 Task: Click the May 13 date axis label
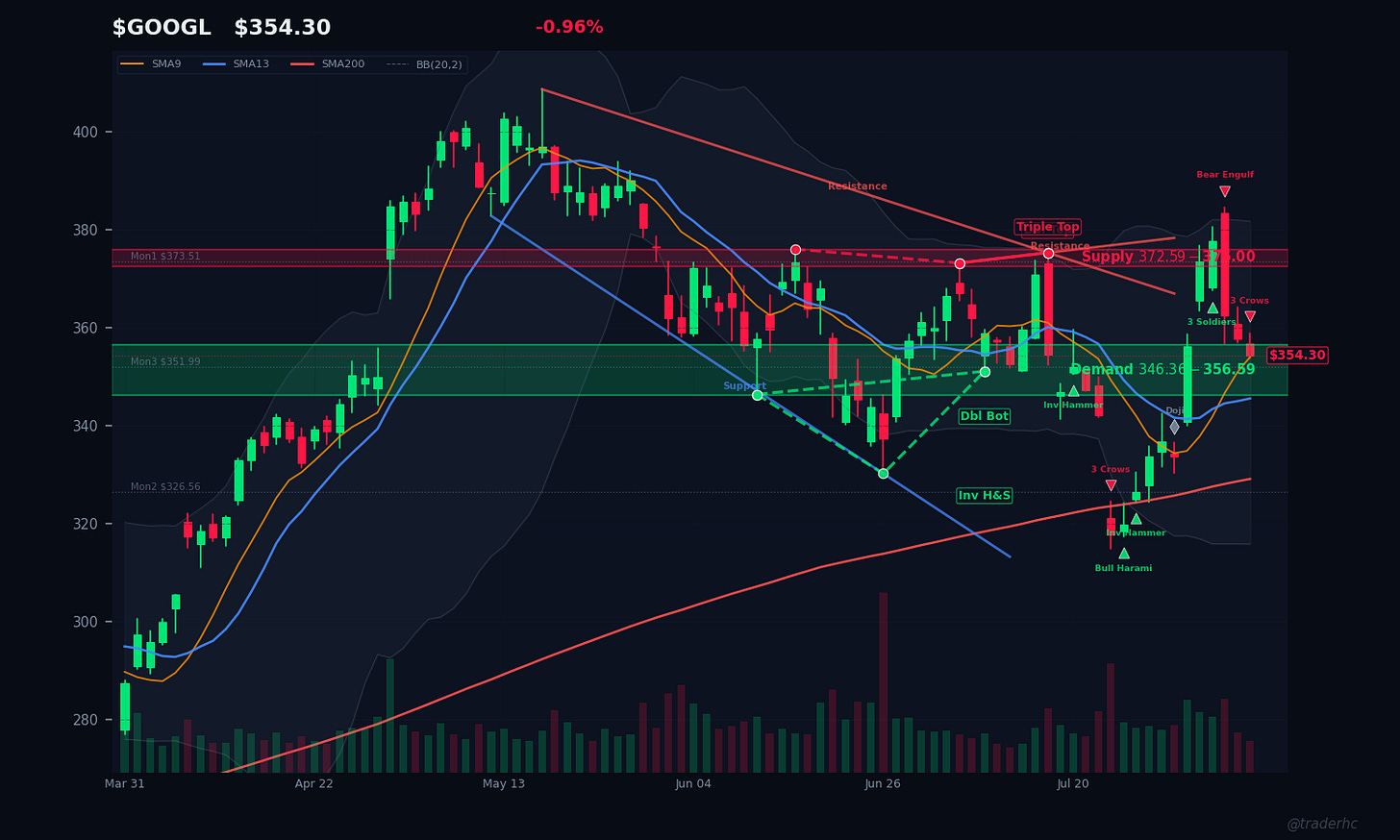click(504, 784)
